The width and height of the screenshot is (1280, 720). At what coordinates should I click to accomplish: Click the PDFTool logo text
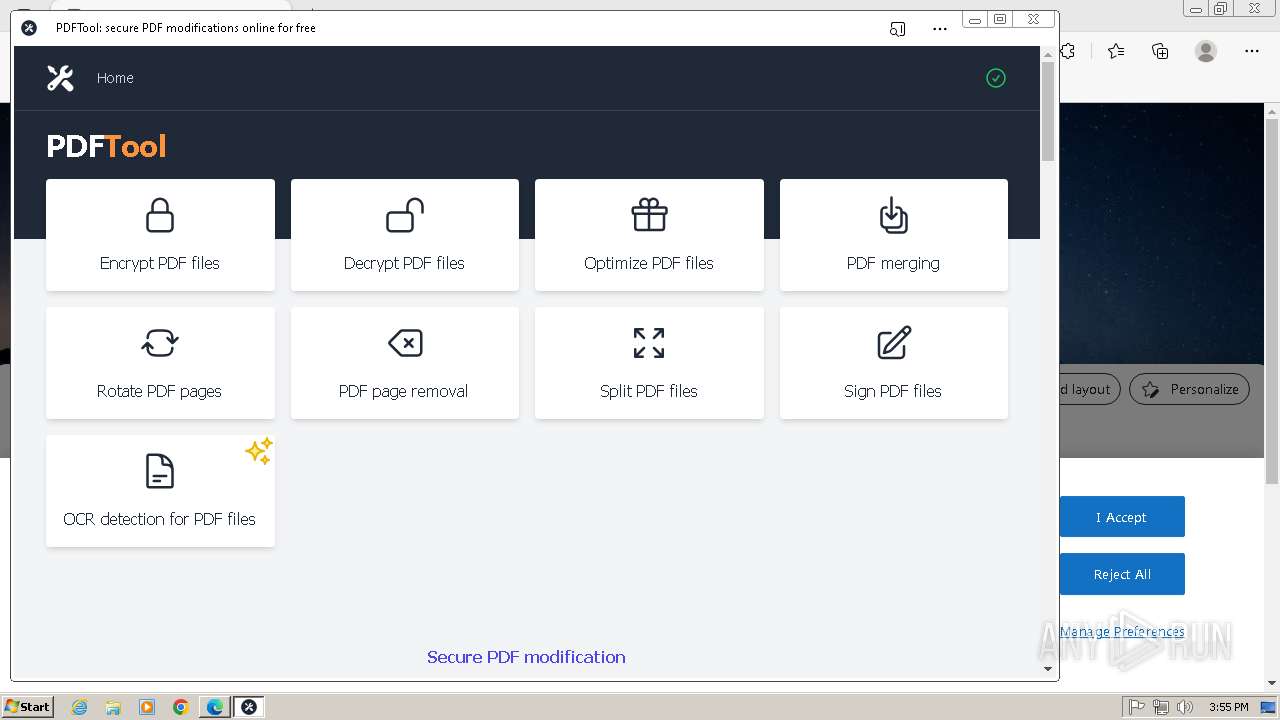(x=106, y=146)
